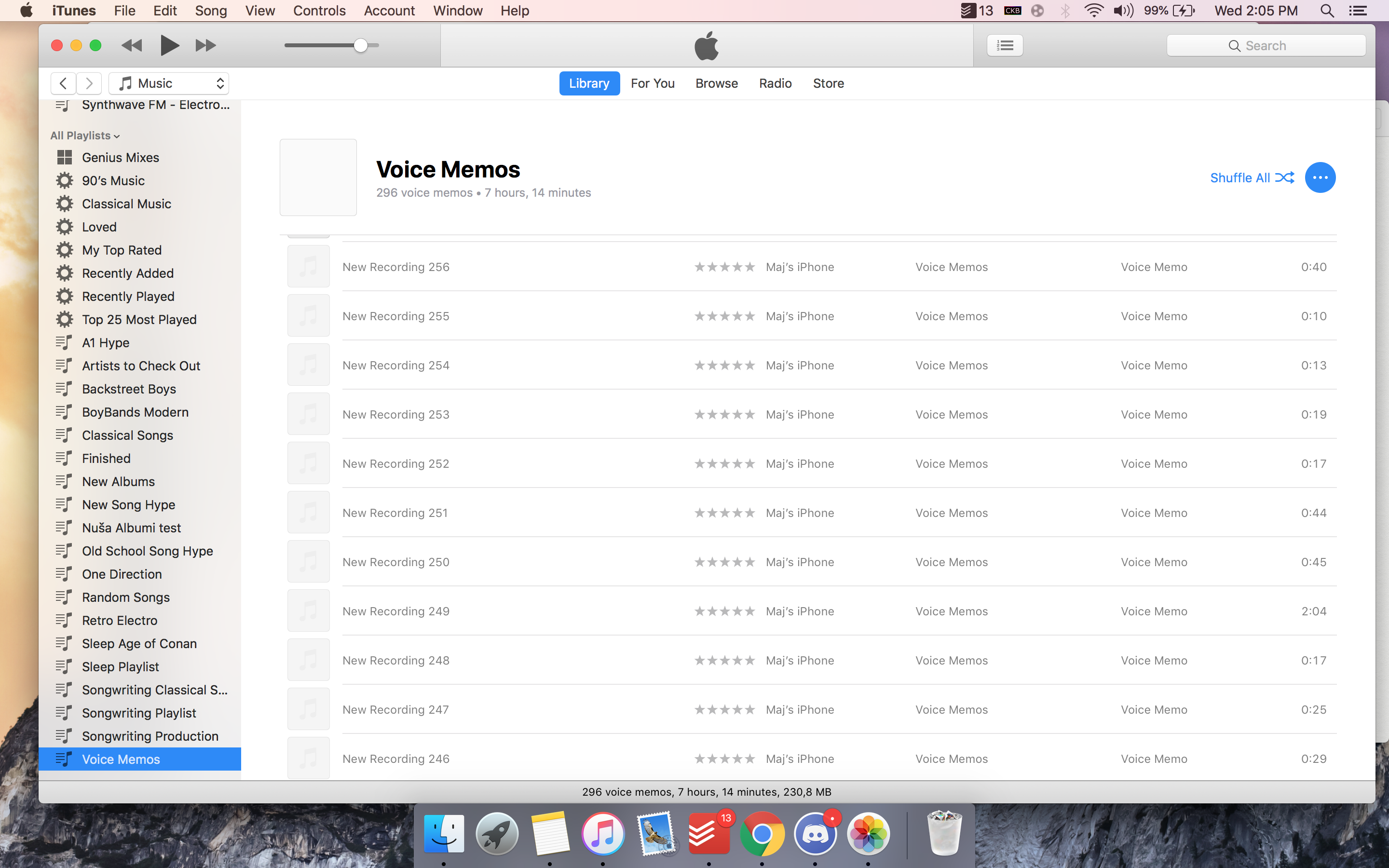Click the blue More options ellipsis button
The width and height of the screenshot is (1389, 868).
tap(1320, 177)
